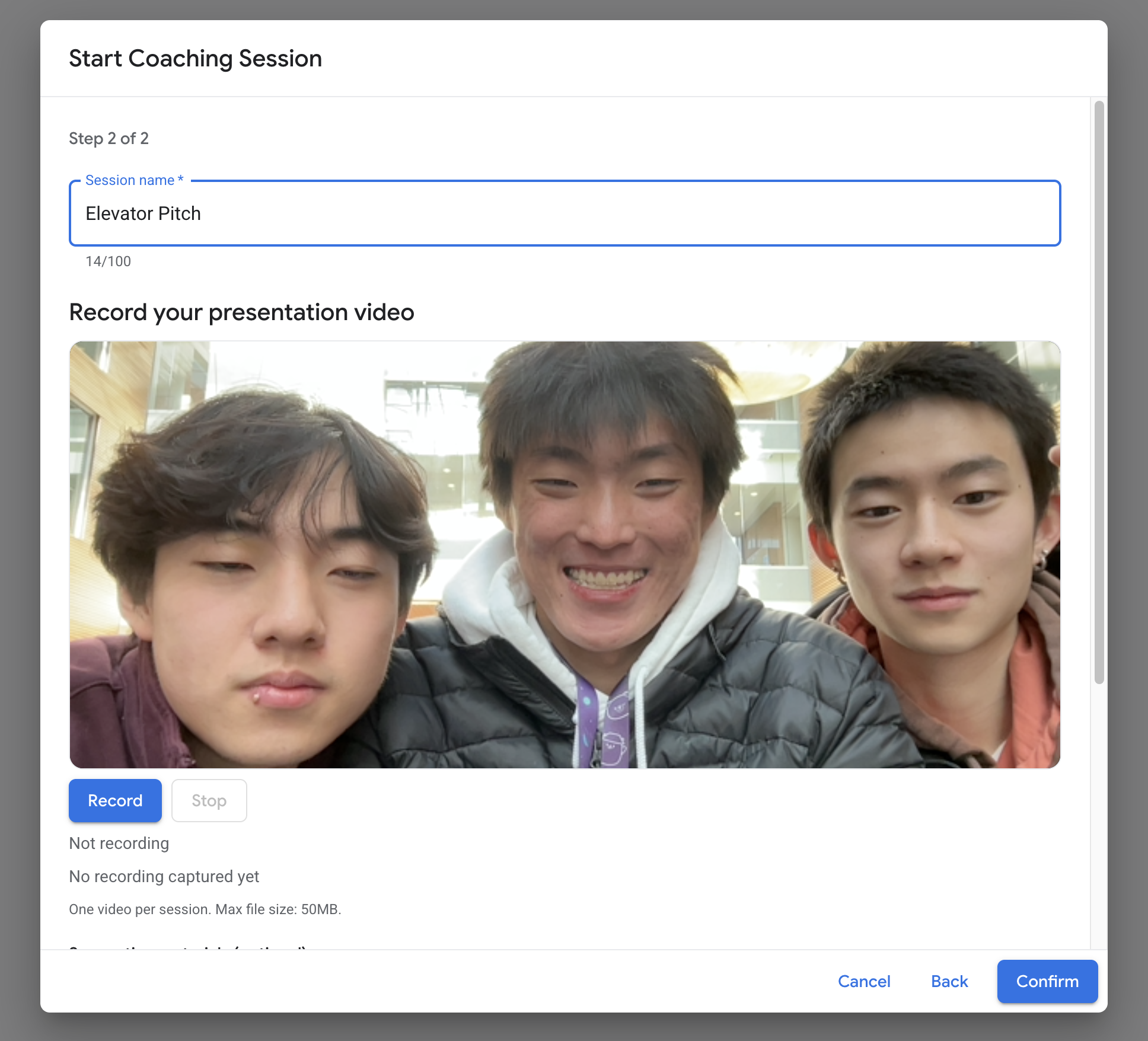The width and height of the screenshot is (1148, 1041).
Task: Click the 'Step 2 of 2' indicator
Action: pos(109,139)
